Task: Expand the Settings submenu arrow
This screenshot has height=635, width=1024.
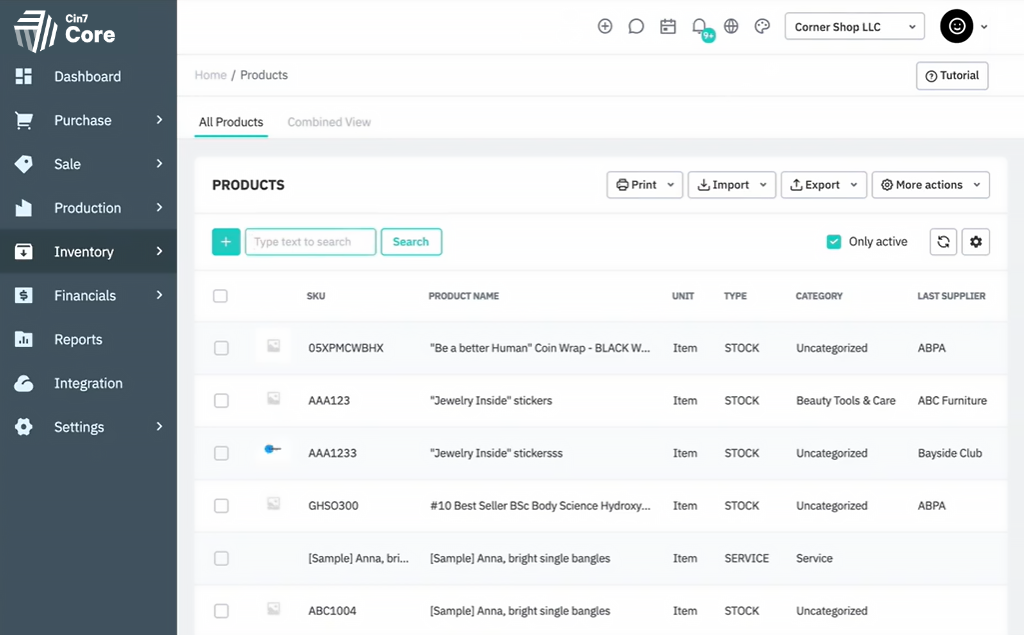Action: 159,426
